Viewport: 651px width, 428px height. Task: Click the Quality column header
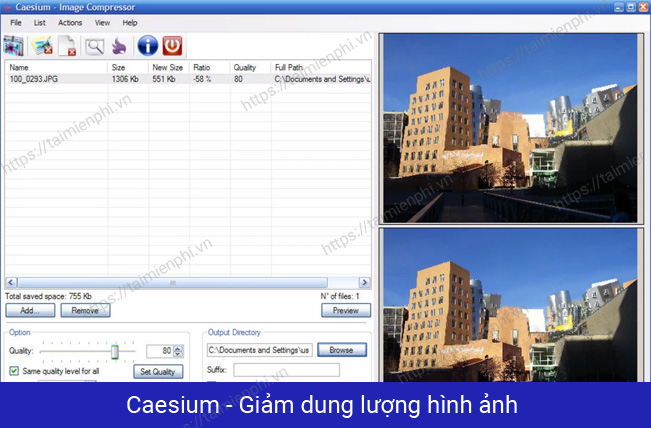(250, 67)
